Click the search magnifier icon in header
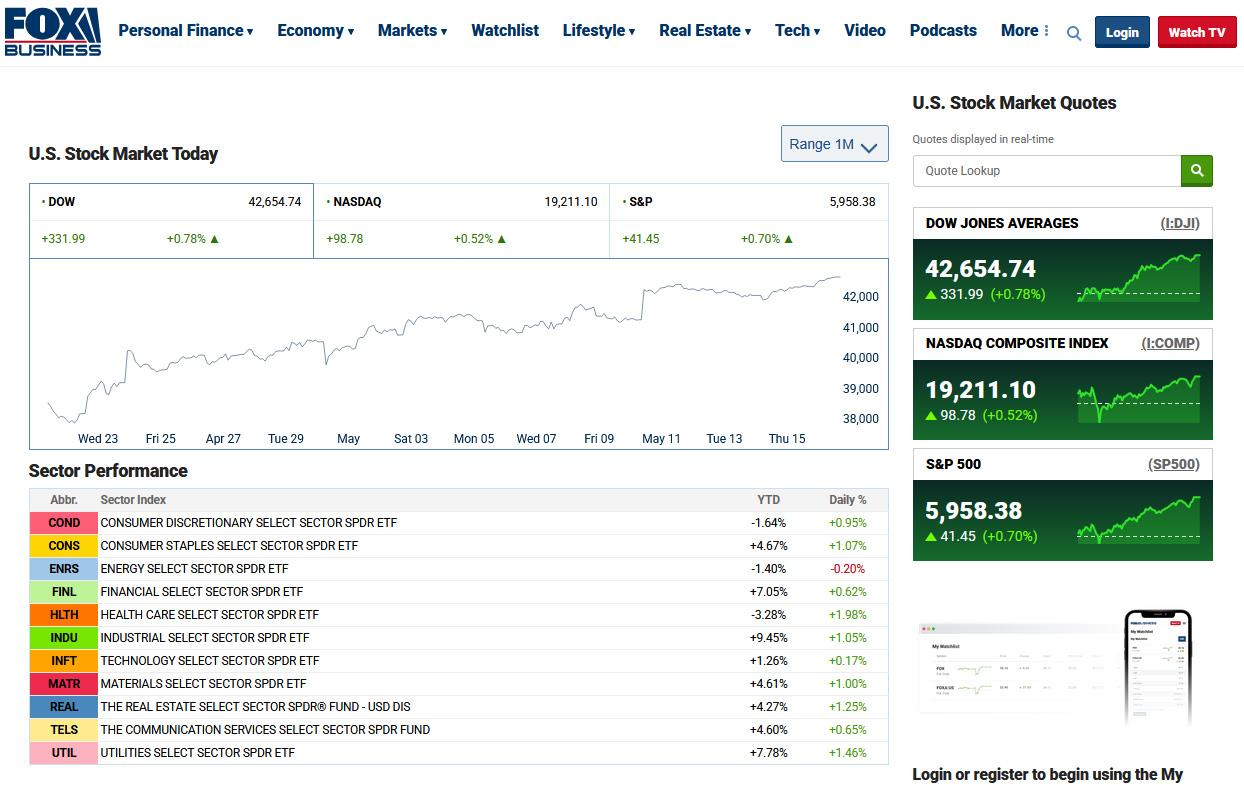 [1074, 33]
